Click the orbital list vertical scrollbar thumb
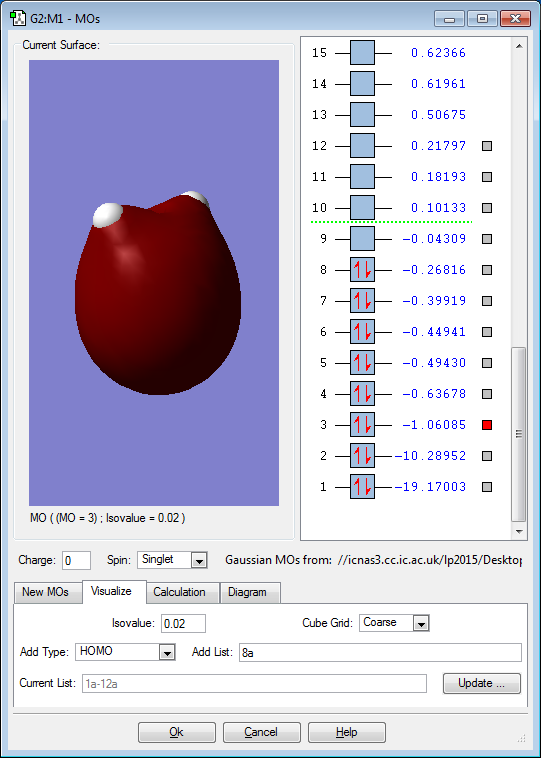This screenshot has height=758, width=541. coord(519,434)
